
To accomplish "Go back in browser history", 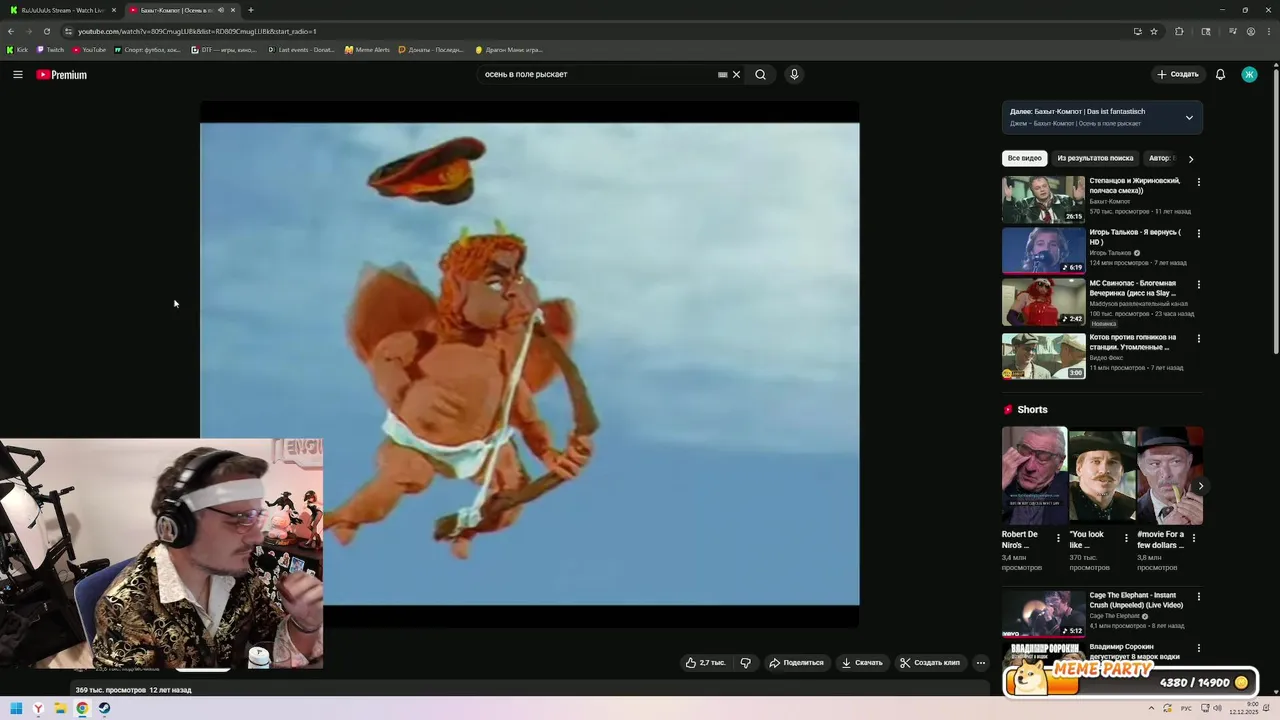I will 11,31.
